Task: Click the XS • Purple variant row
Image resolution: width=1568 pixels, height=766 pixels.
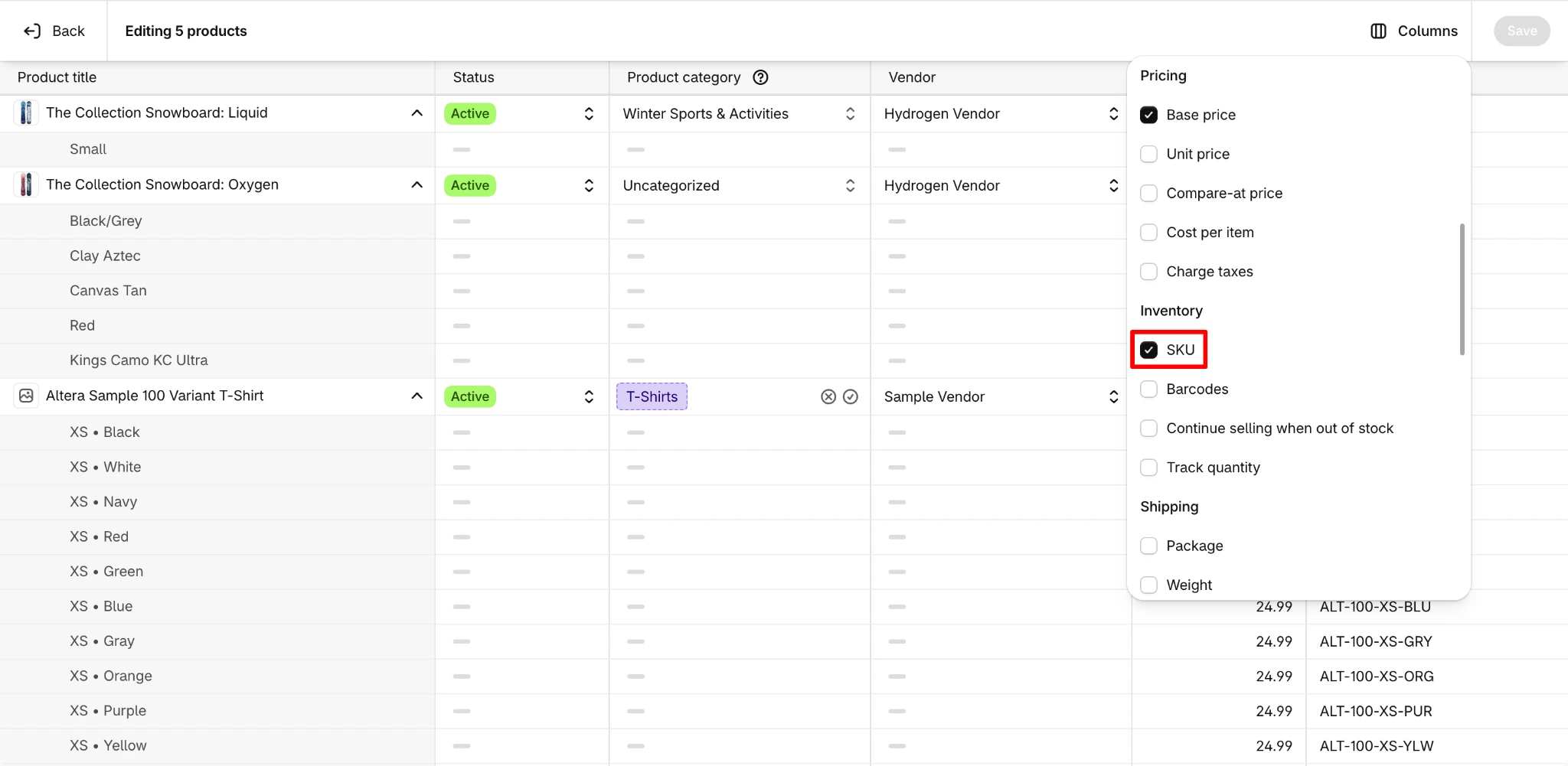Action: 217,711
